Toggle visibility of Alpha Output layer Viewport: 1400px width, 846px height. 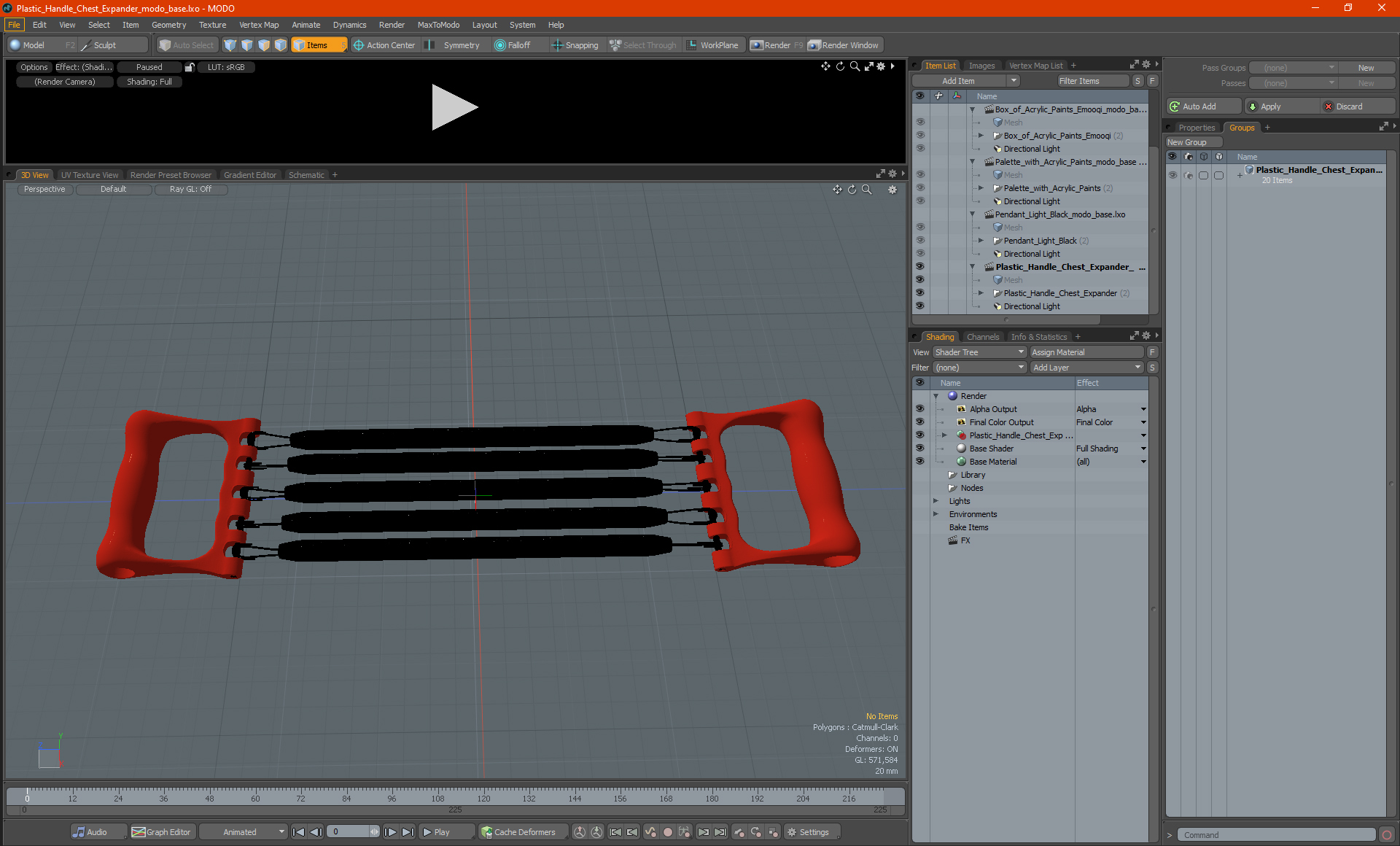pos(919,409)
